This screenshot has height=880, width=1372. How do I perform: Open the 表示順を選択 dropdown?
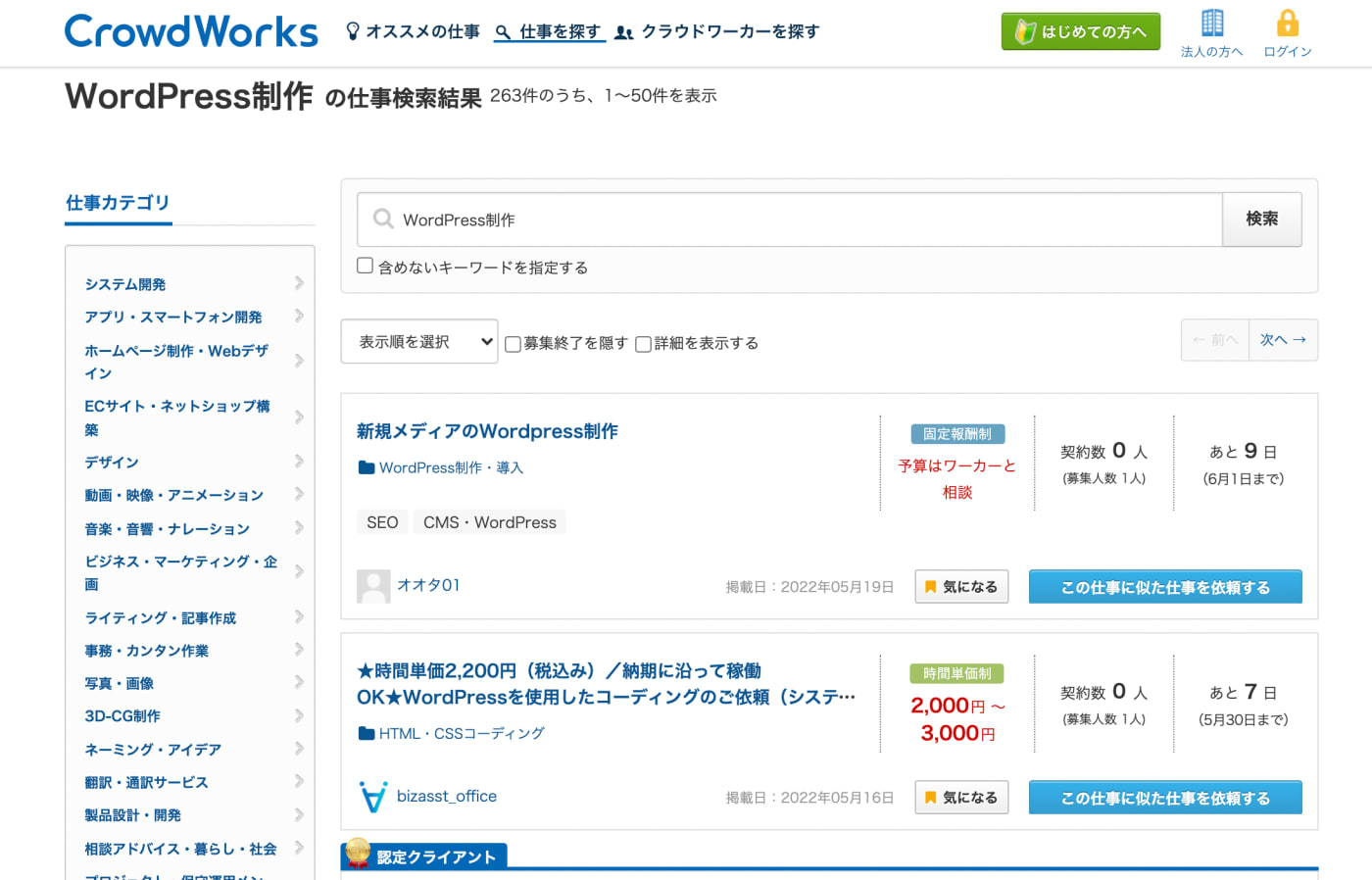pos(419,341)
